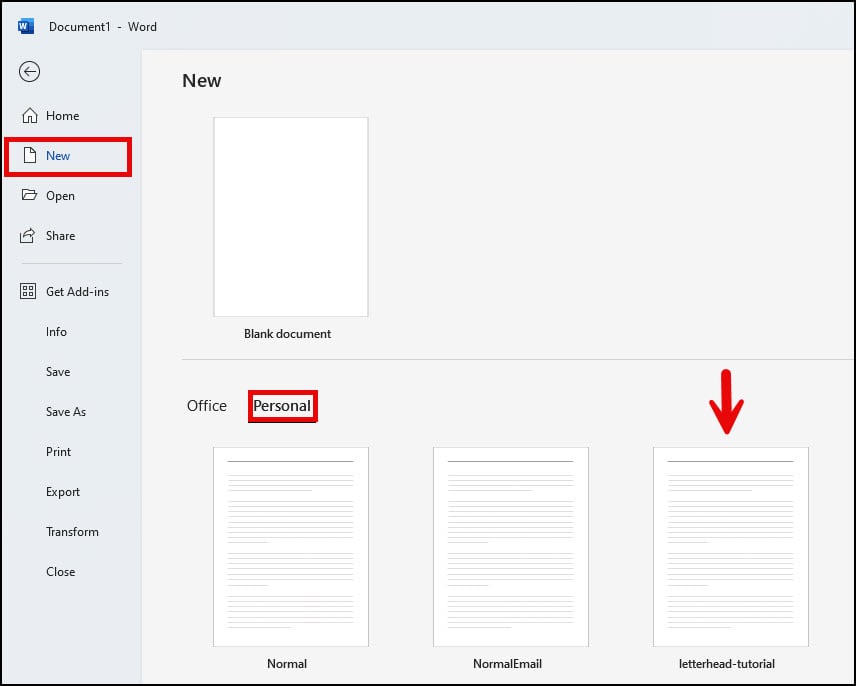Open the Normal template thumbnail
The height and width of the screenshot is (686, 856).
pos(290,546)
